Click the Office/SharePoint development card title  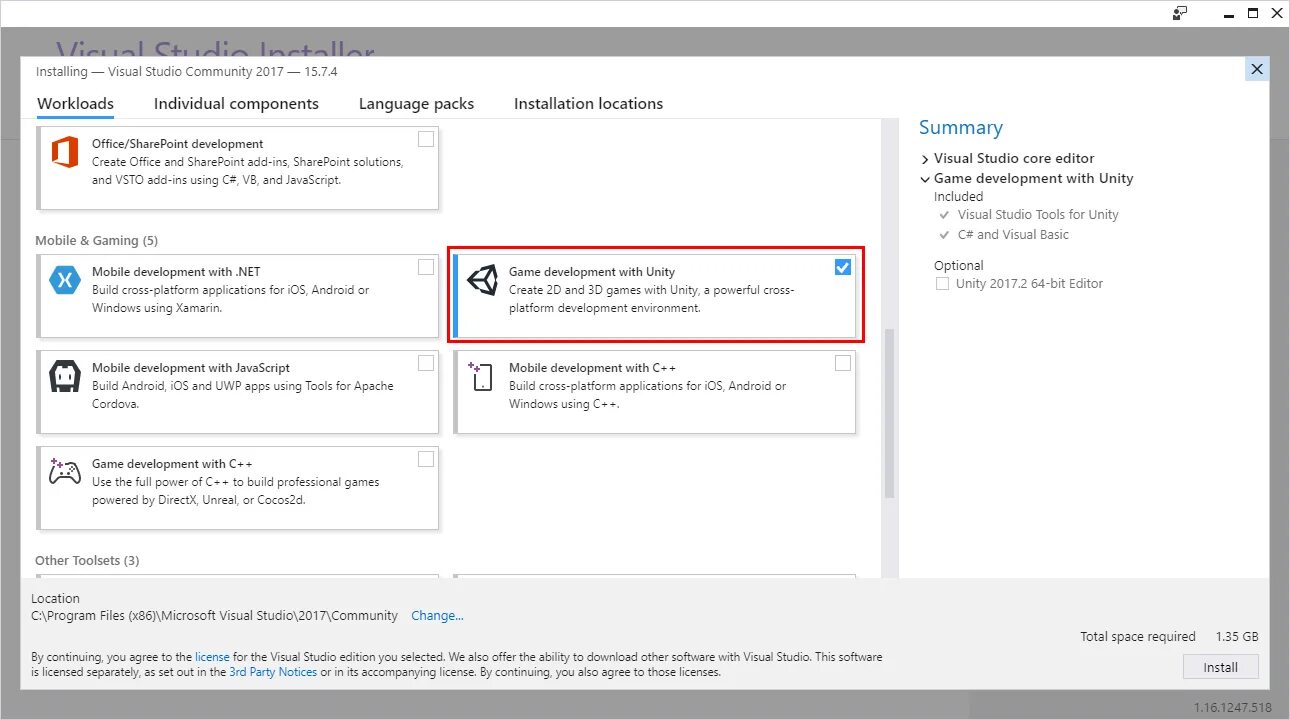178,144
